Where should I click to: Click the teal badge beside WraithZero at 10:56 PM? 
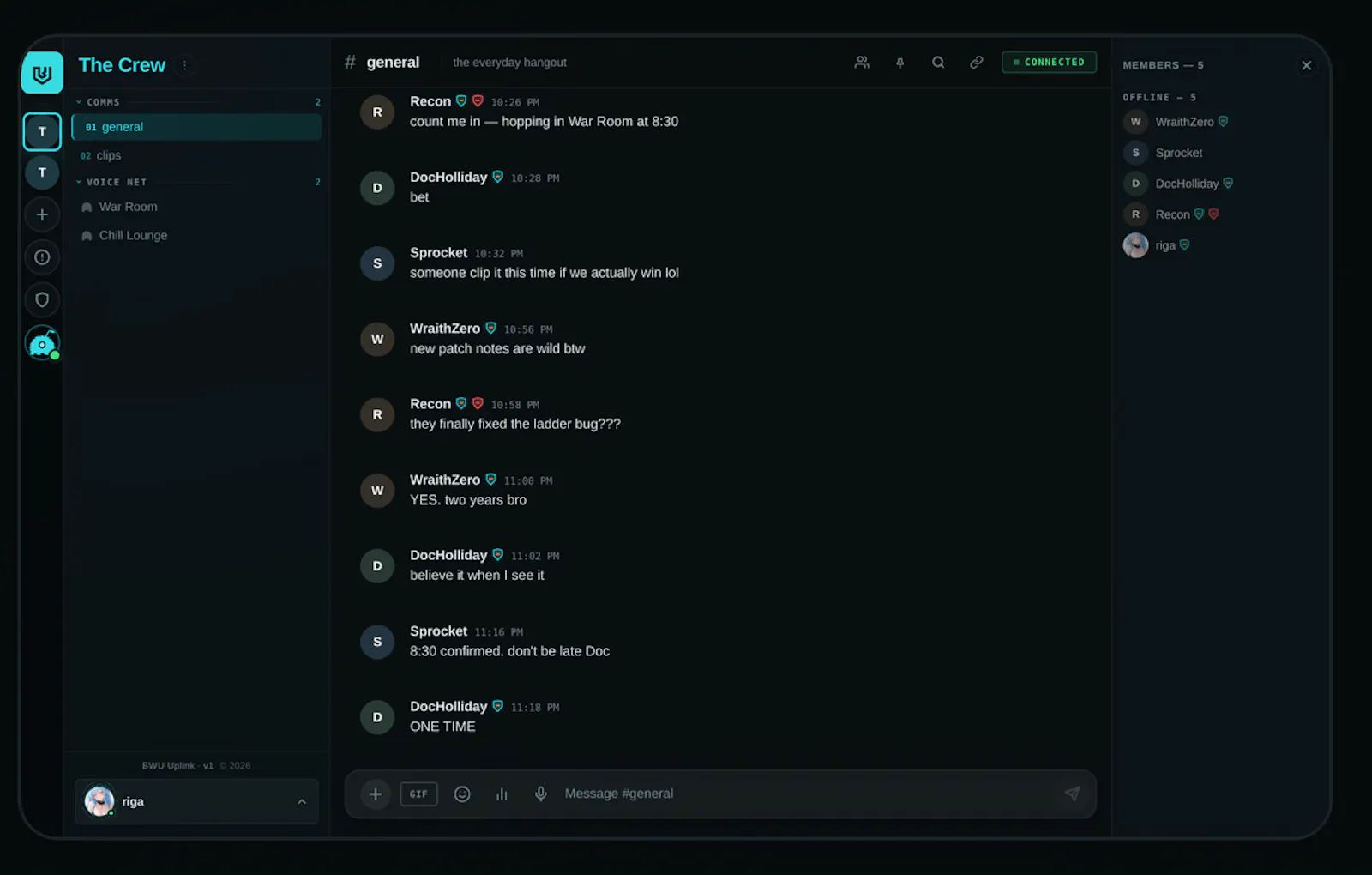(491, 329)
